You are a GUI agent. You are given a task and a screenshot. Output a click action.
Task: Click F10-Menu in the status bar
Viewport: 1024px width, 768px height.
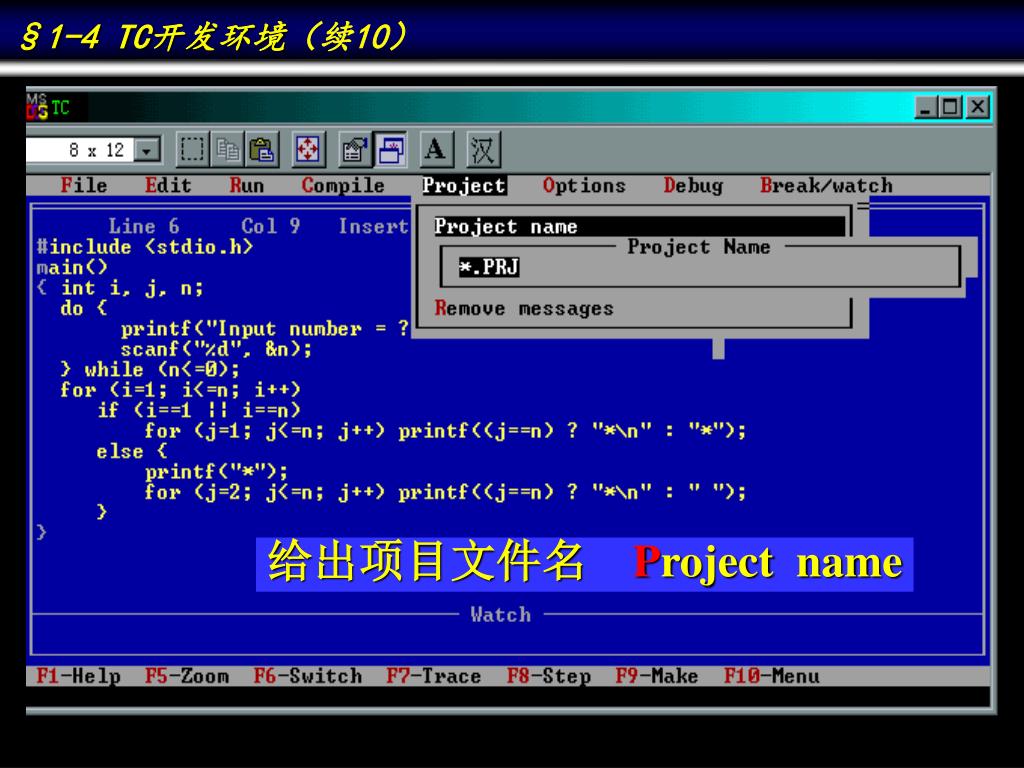[x=771, y=675]
